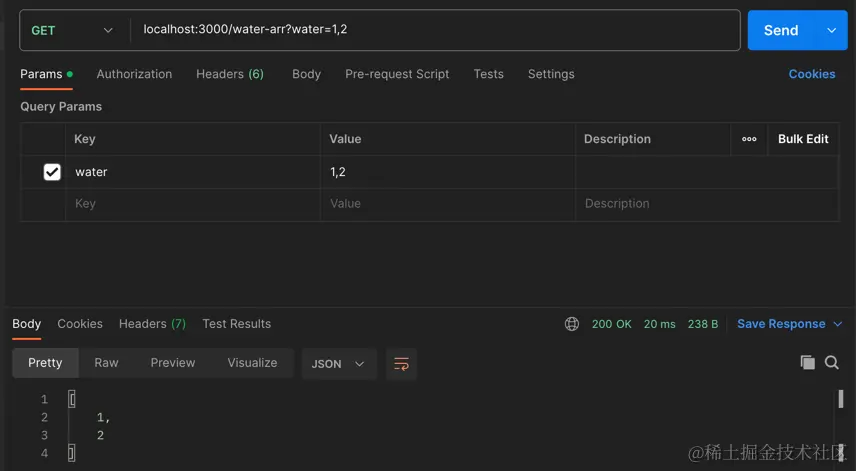Click the request URL input field
The image size is (856, 471).
pyautogui.click(x=435, y=30)
